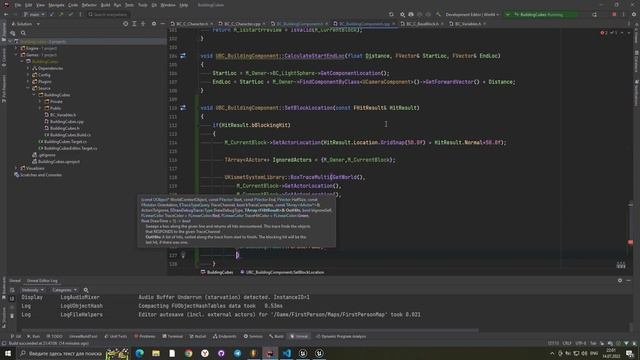Click the BuildingCubes Running run configuration

(540, 14)
